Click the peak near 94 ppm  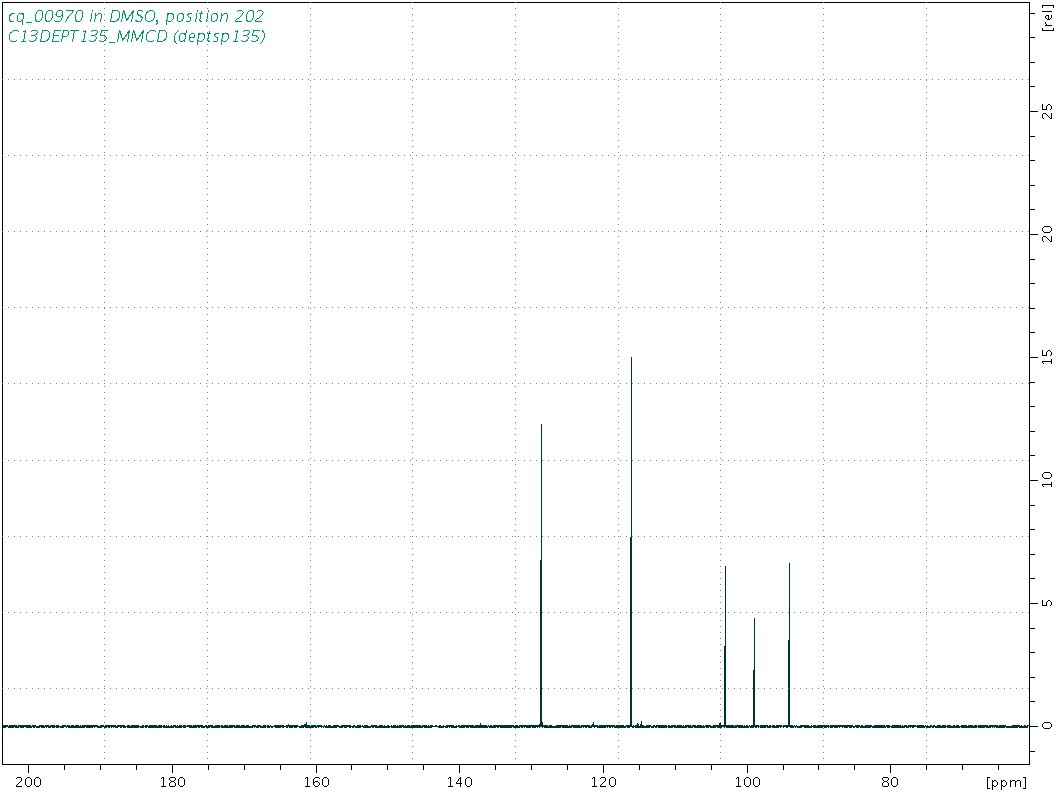(x=789, y=644)
